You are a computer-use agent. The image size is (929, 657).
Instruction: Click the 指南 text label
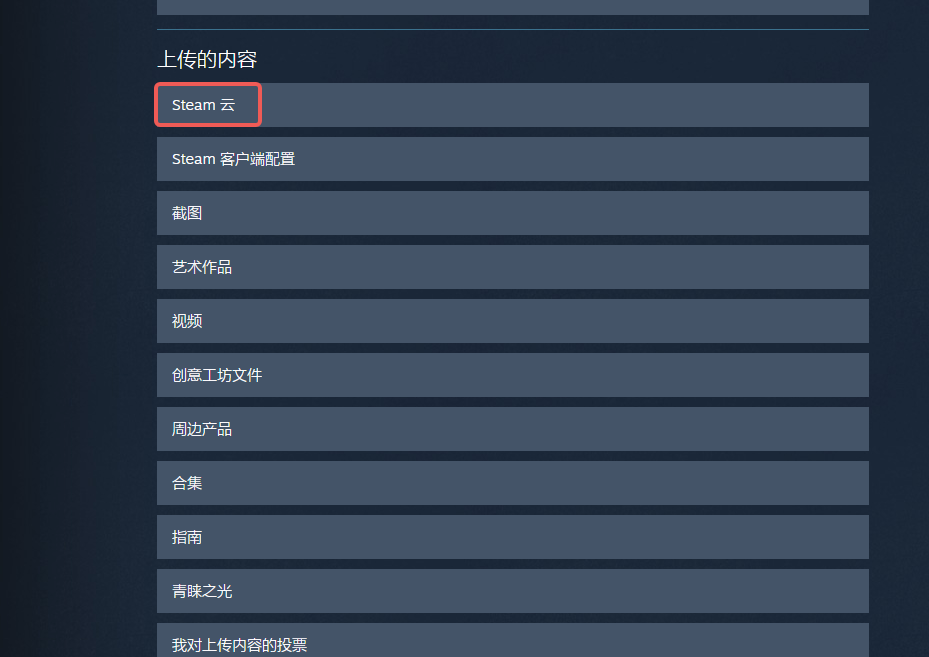[x=187, y=537]
